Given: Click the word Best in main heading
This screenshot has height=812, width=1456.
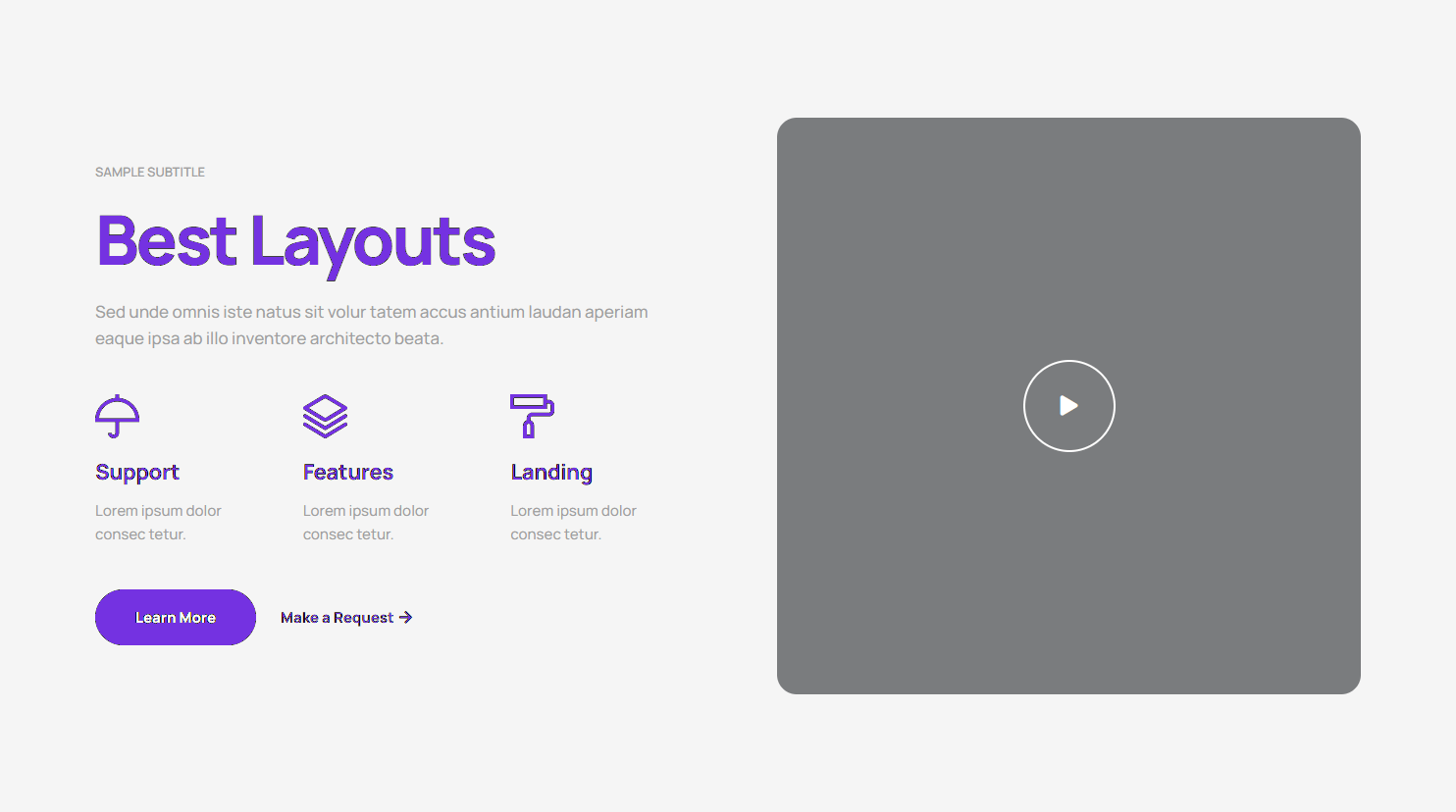Looking at the screenshot, I should pos(167,241).
